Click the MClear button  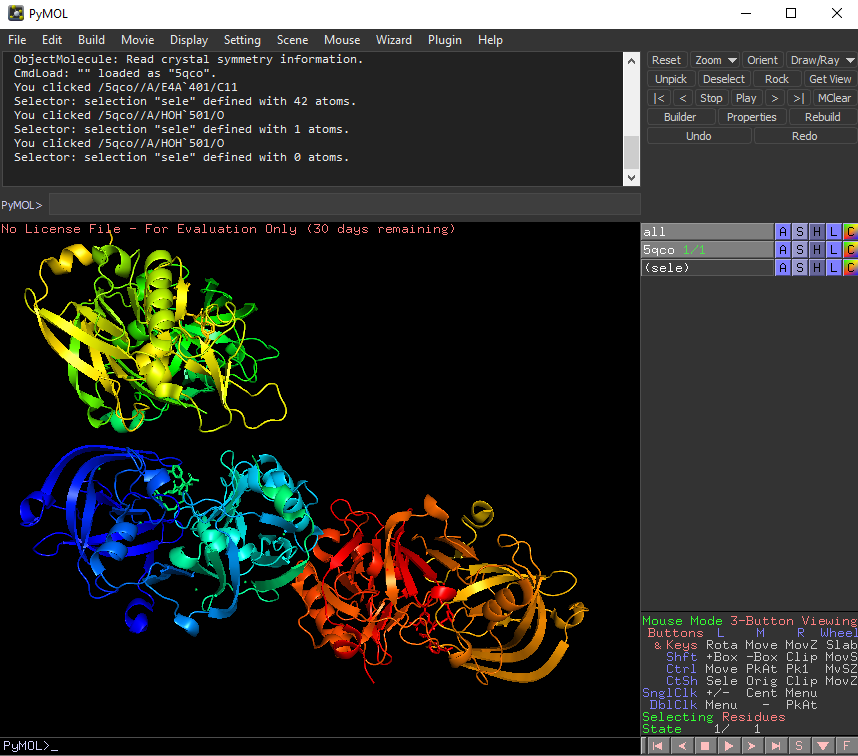tap(834, 98)
